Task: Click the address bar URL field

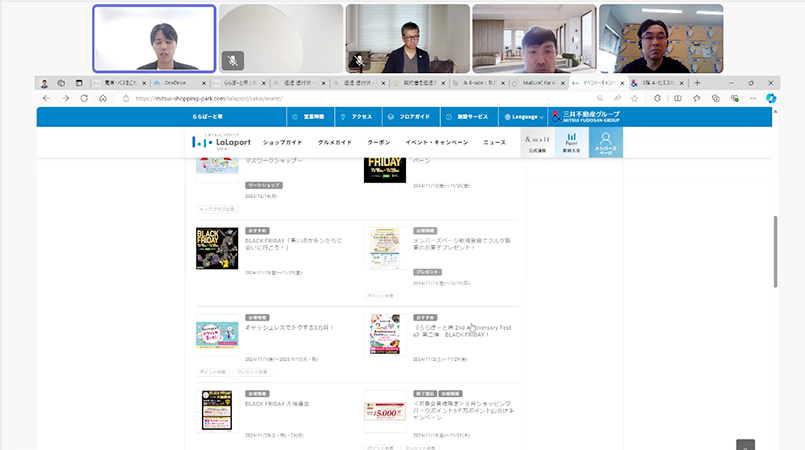Action: (359, 99)
